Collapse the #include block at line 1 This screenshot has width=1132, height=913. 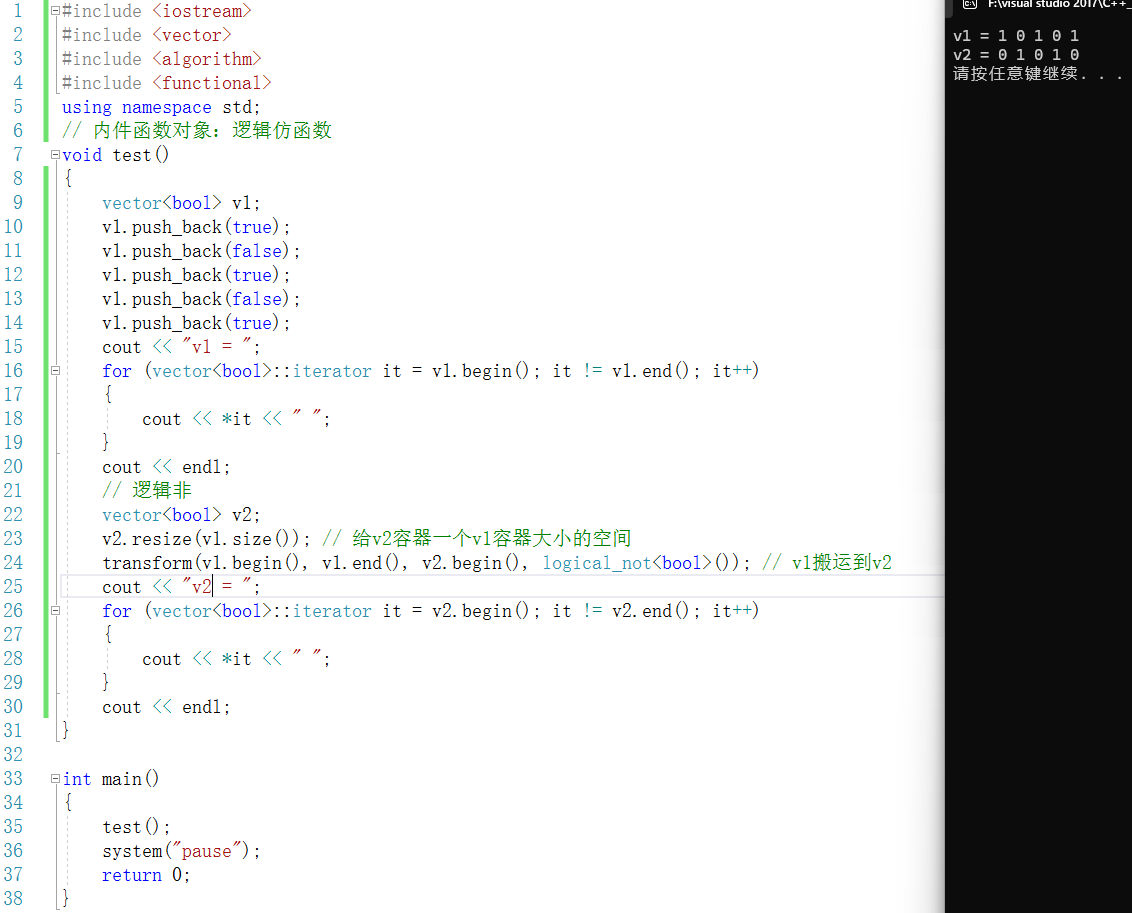[55, 11]
